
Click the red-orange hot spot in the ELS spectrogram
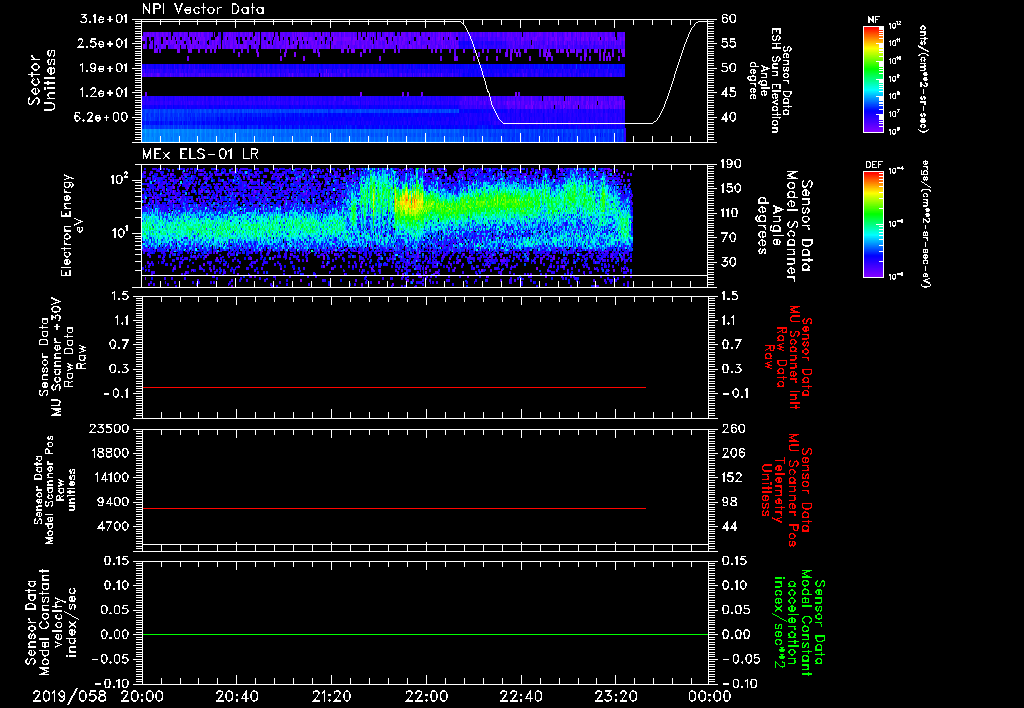[x=411, y=204]
